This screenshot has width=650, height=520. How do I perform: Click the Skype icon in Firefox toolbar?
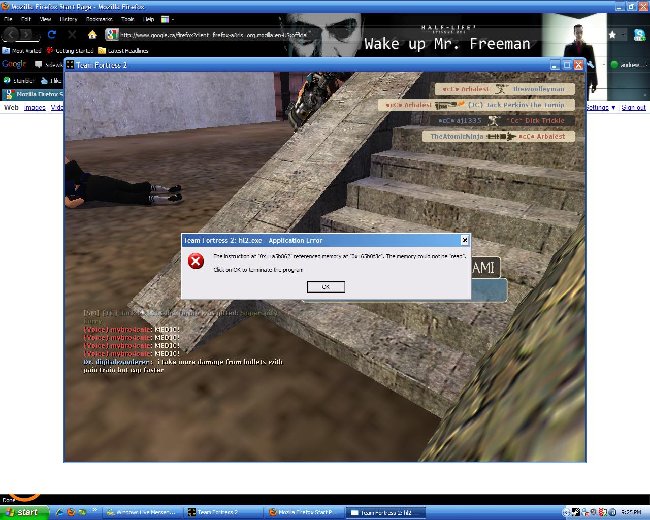(x=639, y=35)
